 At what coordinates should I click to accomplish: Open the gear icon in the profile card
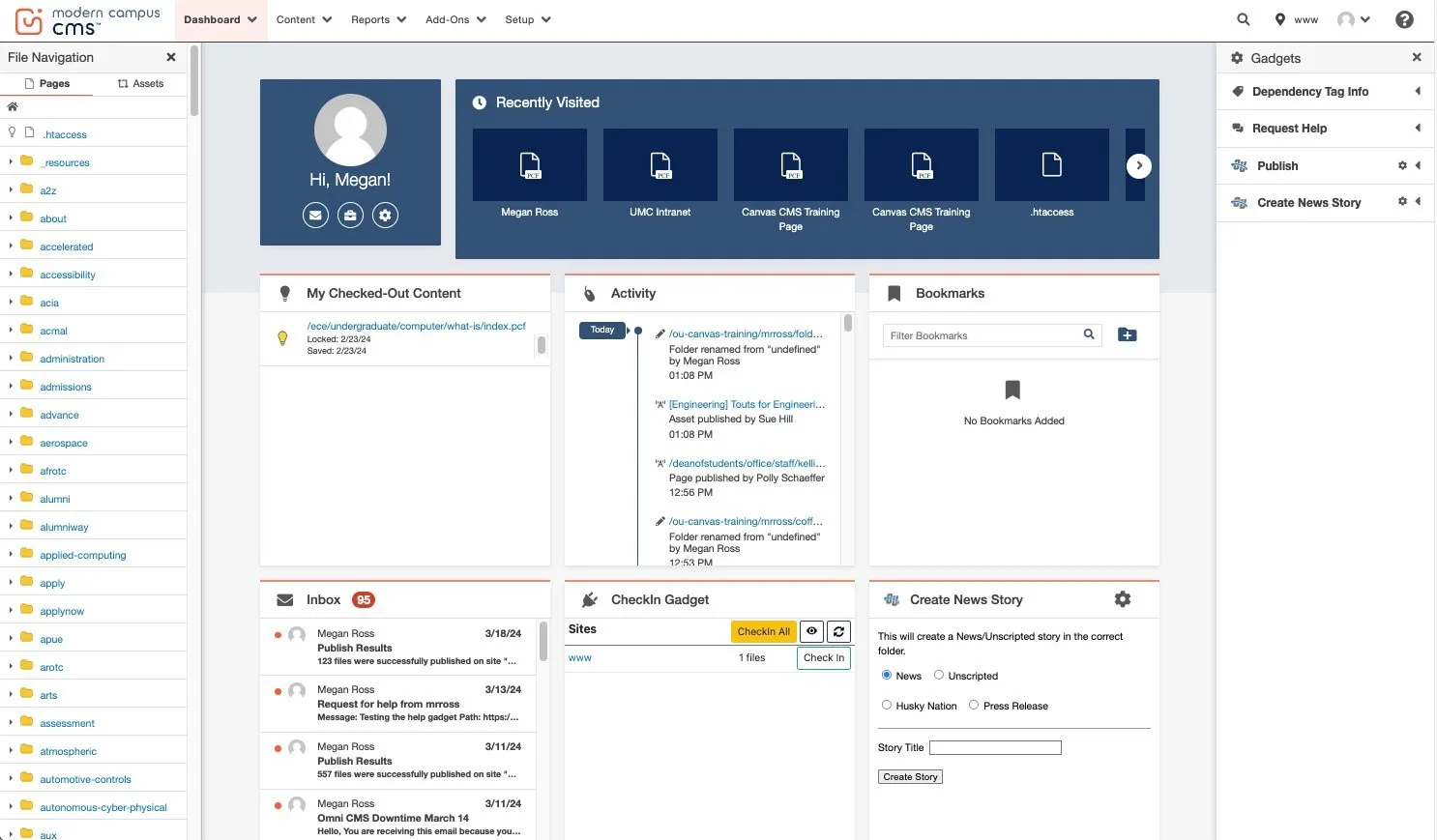tap(385, 215)
